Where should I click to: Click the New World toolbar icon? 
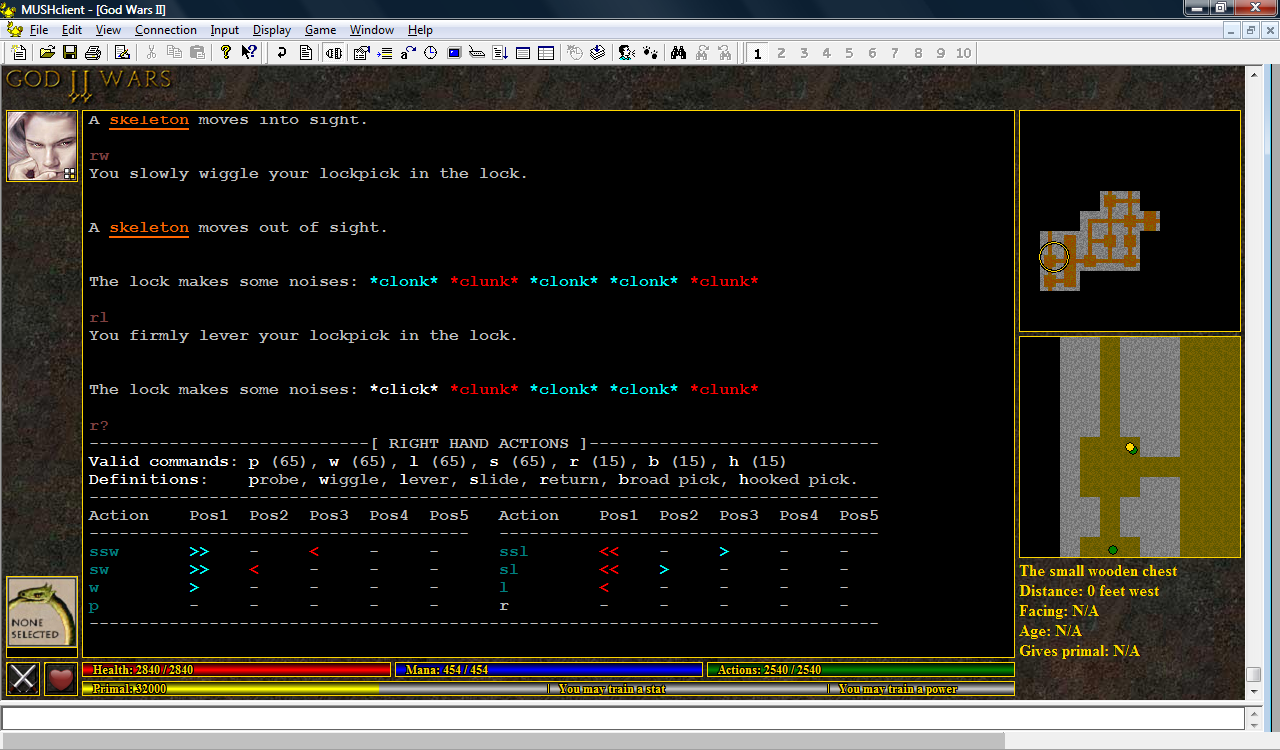[19, 53]
